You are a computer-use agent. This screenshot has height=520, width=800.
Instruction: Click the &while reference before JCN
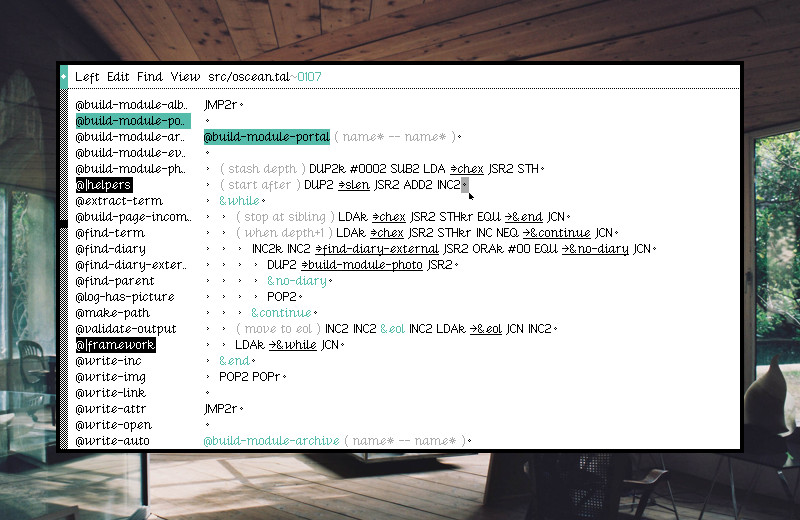click(x=292, y=345)
